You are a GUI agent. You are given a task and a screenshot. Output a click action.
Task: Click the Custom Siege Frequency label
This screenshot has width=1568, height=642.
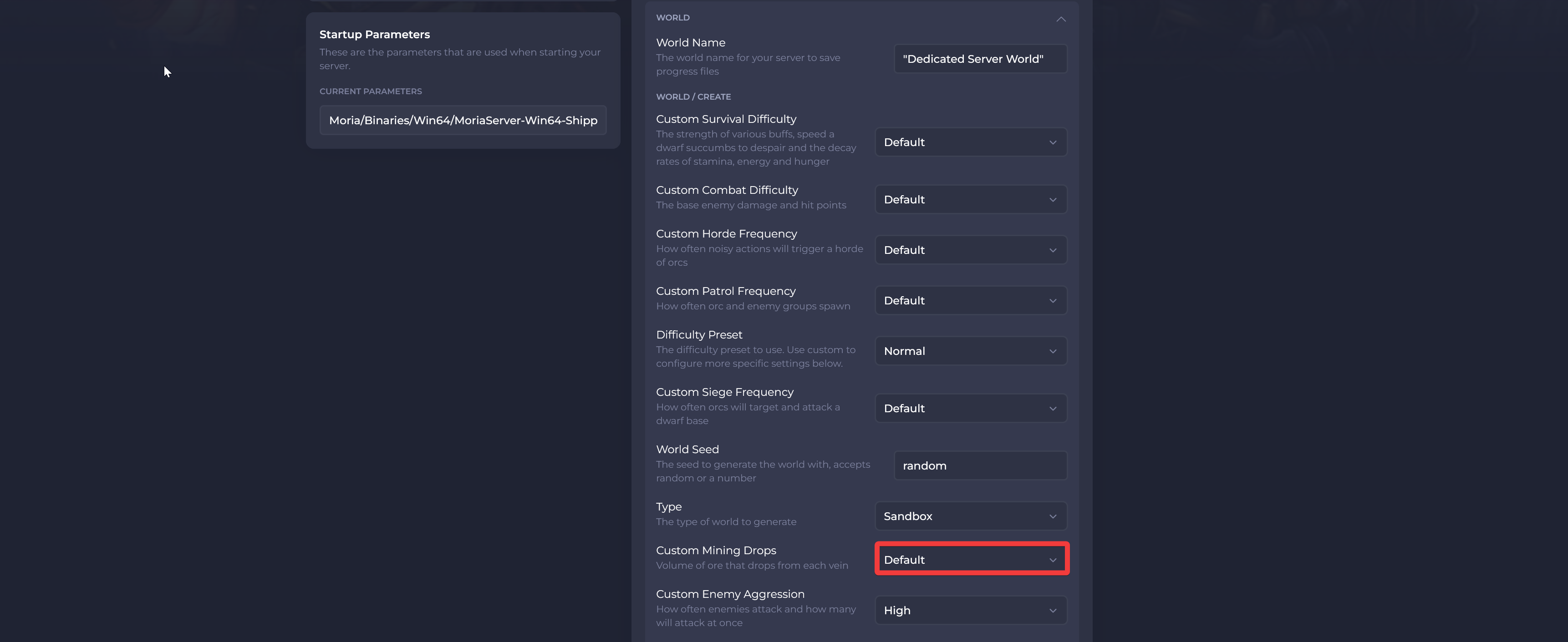pyautogui.click(x=724, y=393)
